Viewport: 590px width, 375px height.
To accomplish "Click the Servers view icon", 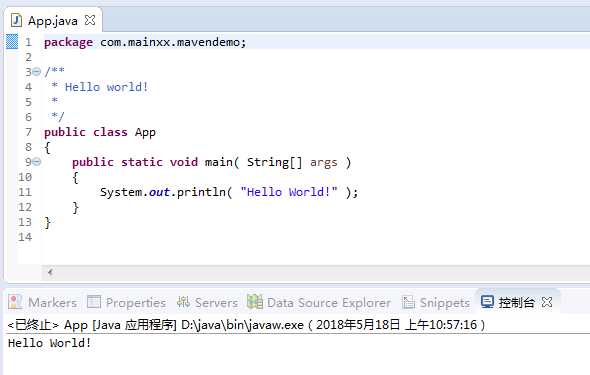I will pyautogui.click(x=183, y=302).
